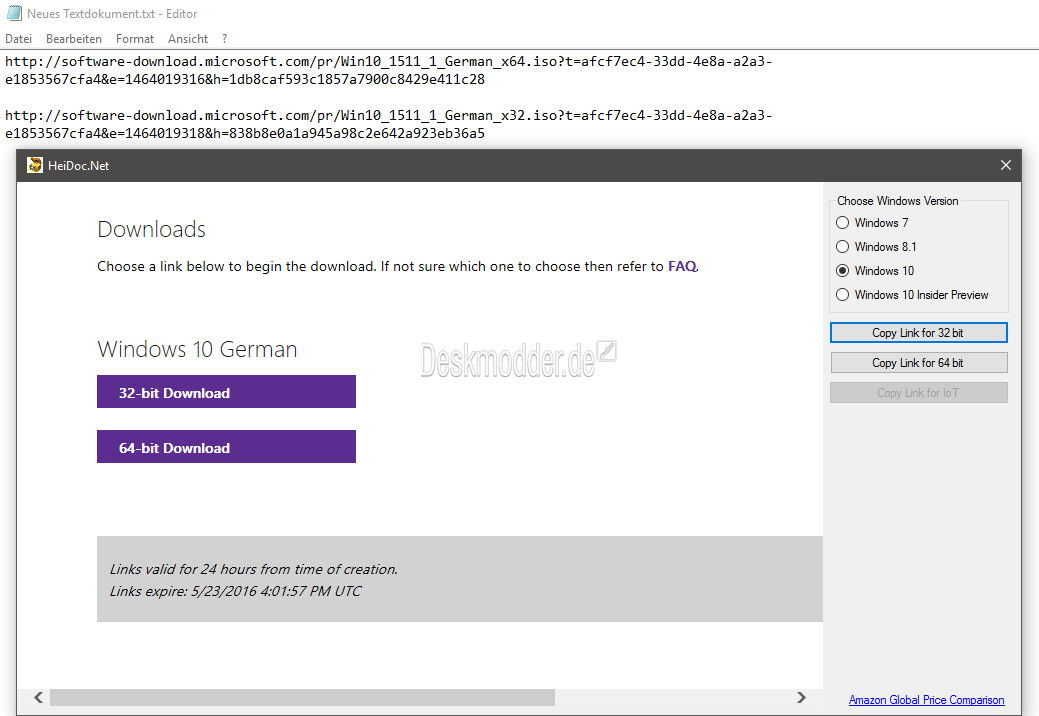Click hash line ending 8429e411c28
1039x716 pixels.
click(x=245, y=79)
